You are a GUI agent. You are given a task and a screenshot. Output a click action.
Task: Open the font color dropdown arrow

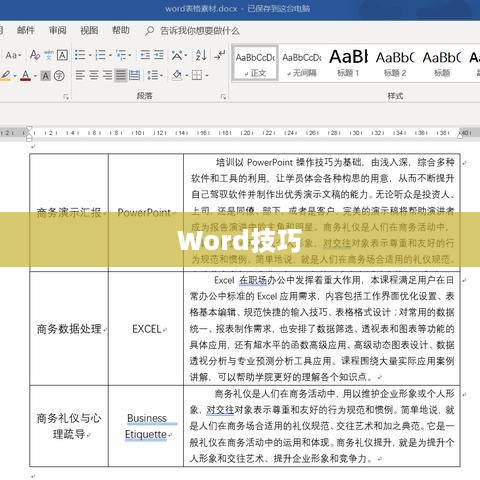(35, 76)
